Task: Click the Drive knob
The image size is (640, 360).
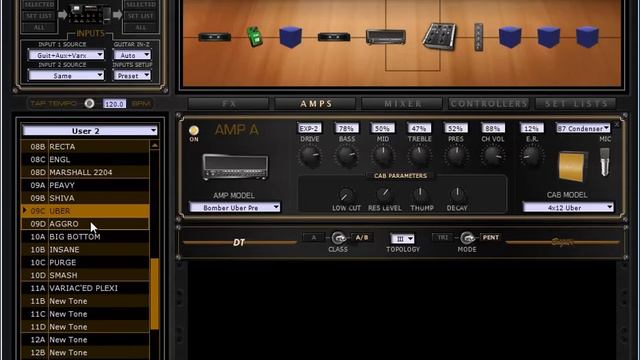Action: coord(310,157)
